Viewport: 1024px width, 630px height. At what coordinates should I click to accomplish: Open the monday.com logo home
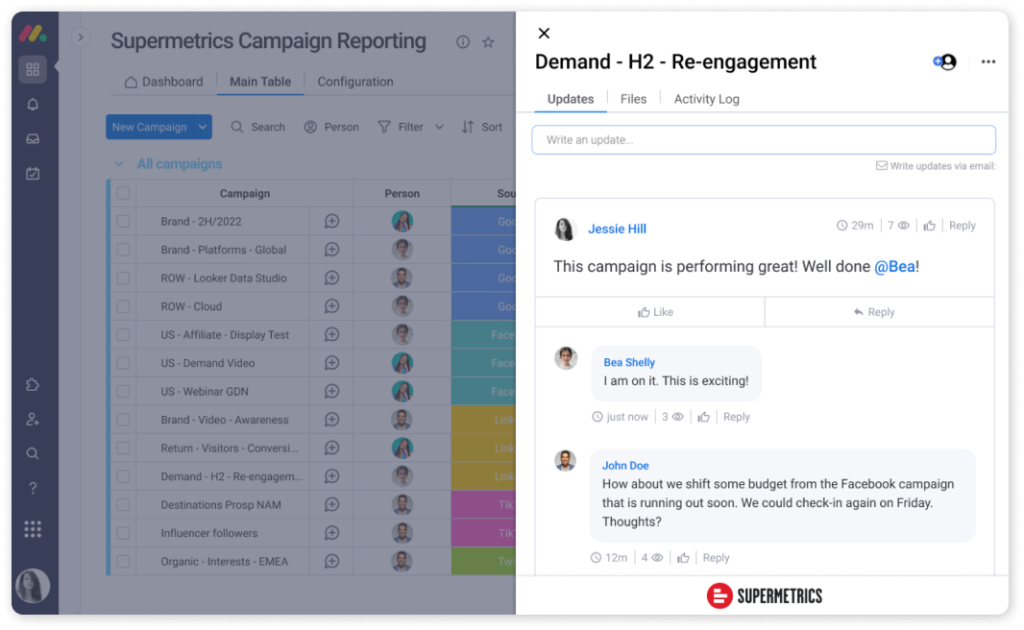[x=33, y=33]
